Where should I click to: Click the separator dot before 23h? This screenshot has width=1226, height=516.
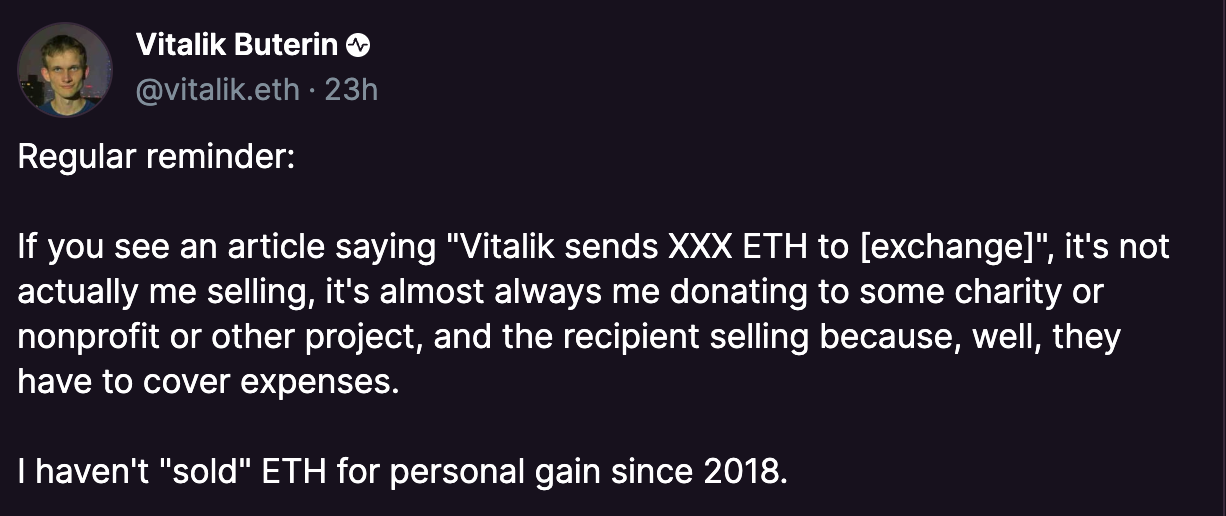click(313, 90)
